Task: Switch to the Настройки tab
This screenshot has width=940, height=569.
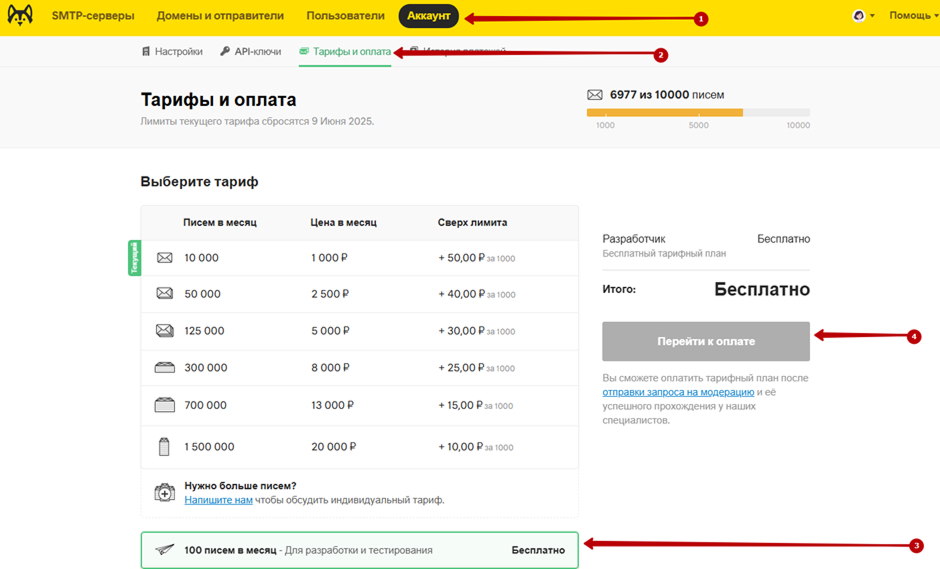Action: point(172,52)
